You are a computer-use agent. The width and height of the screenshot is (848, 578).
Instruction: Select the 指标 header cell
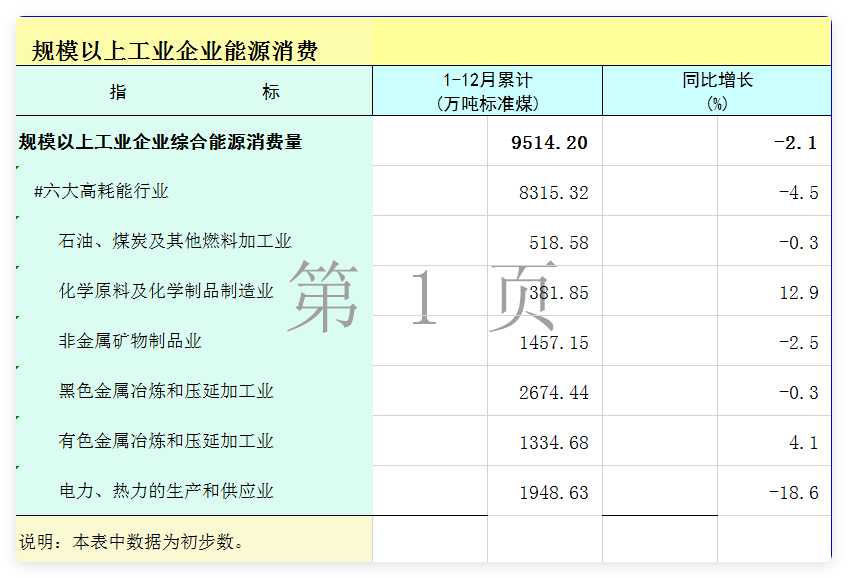coord(194,92)
